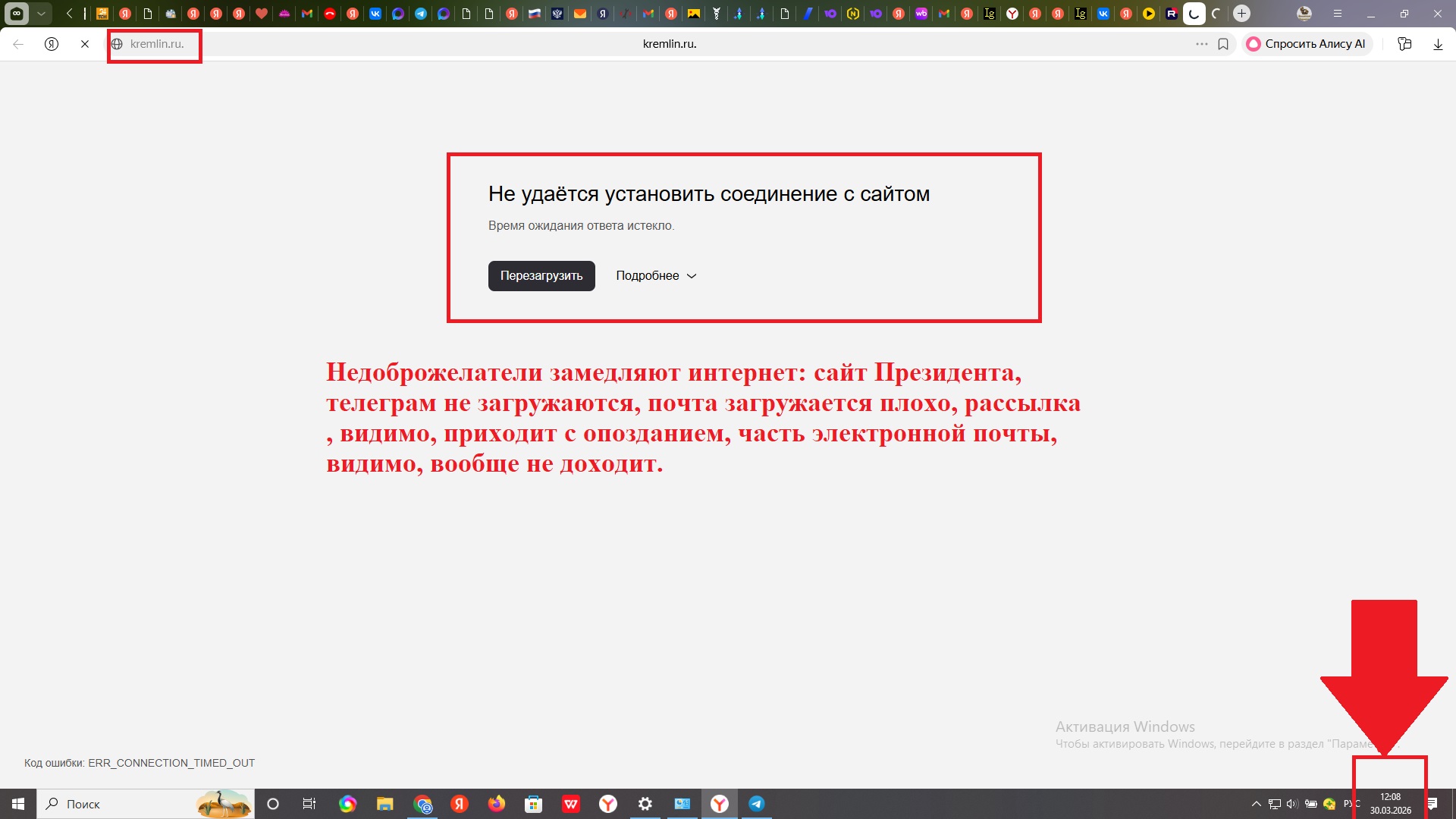Open a new tab with plus button
Screen dimensions: 1456x819
(x=1241, y=13)
